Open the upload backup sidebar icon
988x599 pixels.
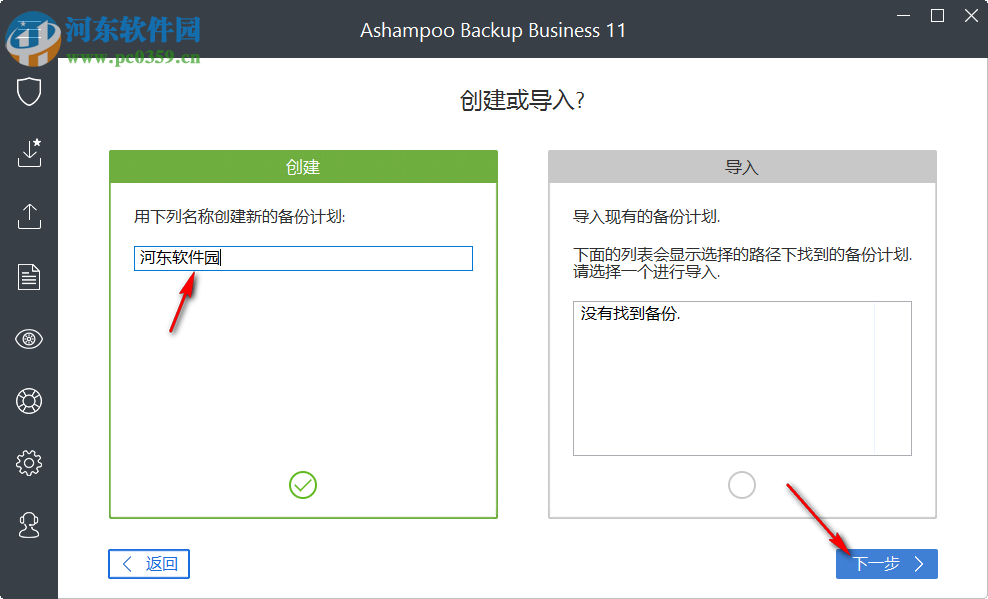coord(29,216)
